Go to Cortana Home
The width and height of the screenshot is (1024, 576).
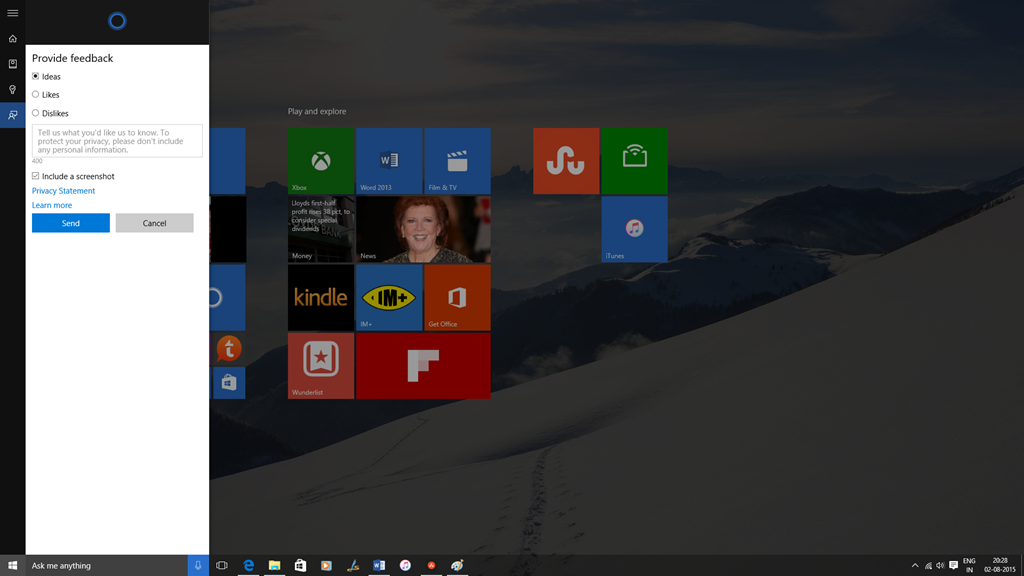pyautogui.click(x=12, y=39)
